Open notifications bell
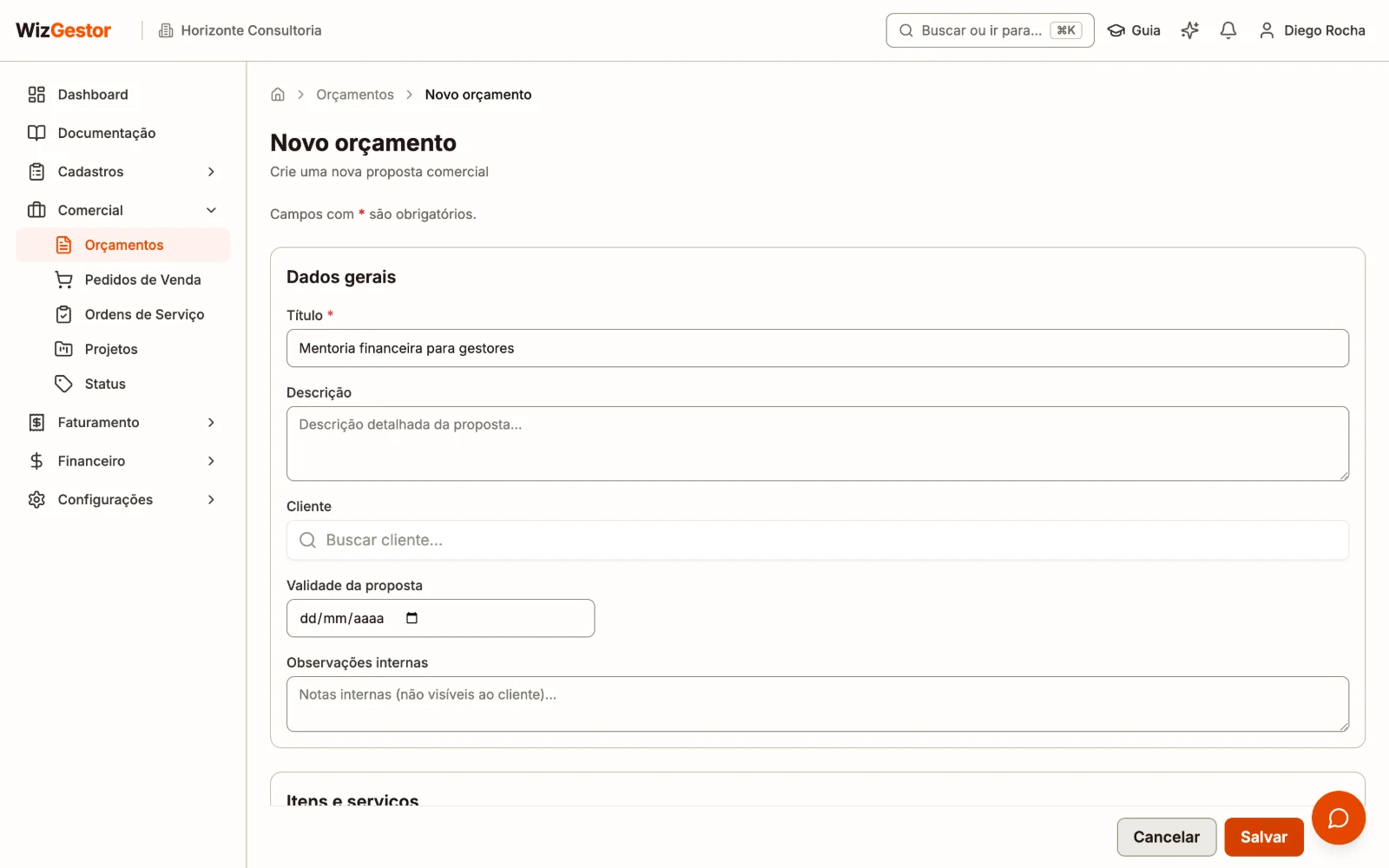This screenshot has width=1389, height=868. (x=1228, y=30)
